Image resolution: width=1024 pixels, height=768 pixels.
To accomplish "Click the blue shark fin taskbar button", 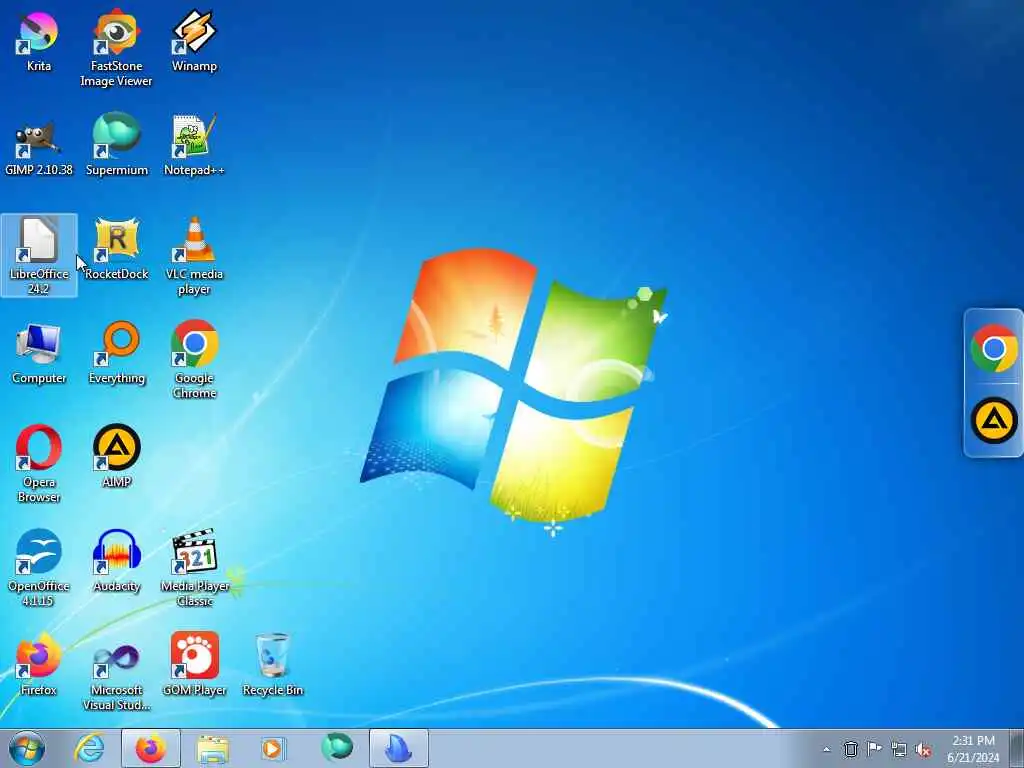I will [399, 748].
